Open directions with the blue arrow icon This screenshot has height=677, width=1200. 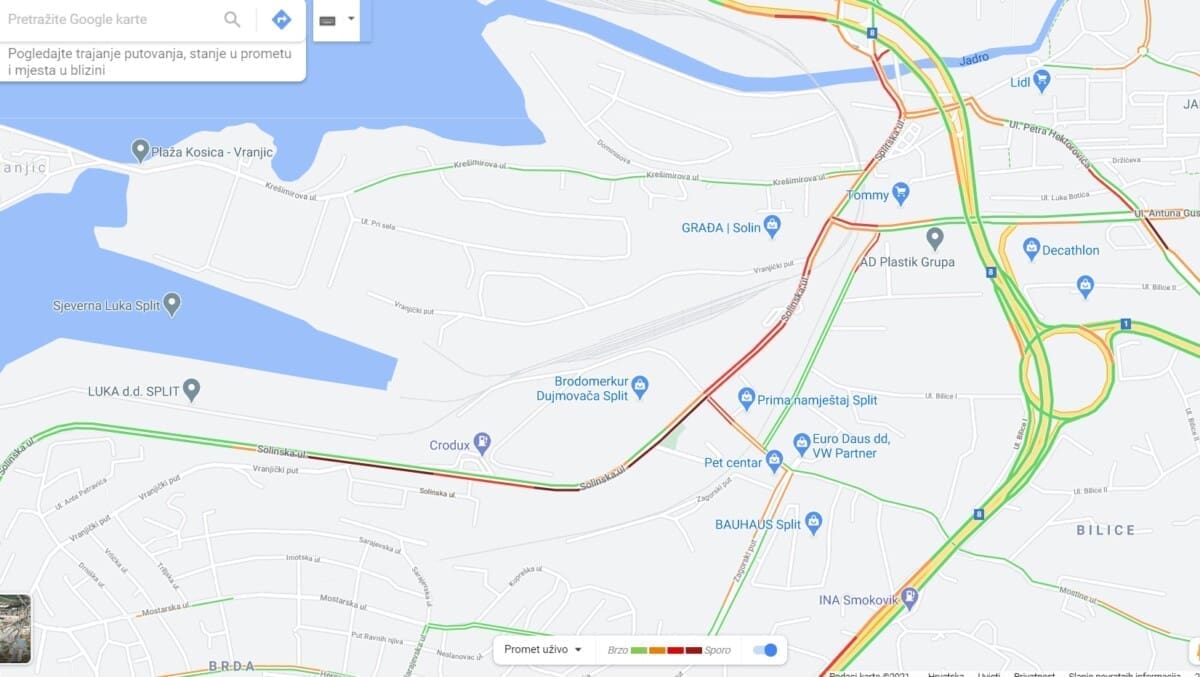pos(282,19)
